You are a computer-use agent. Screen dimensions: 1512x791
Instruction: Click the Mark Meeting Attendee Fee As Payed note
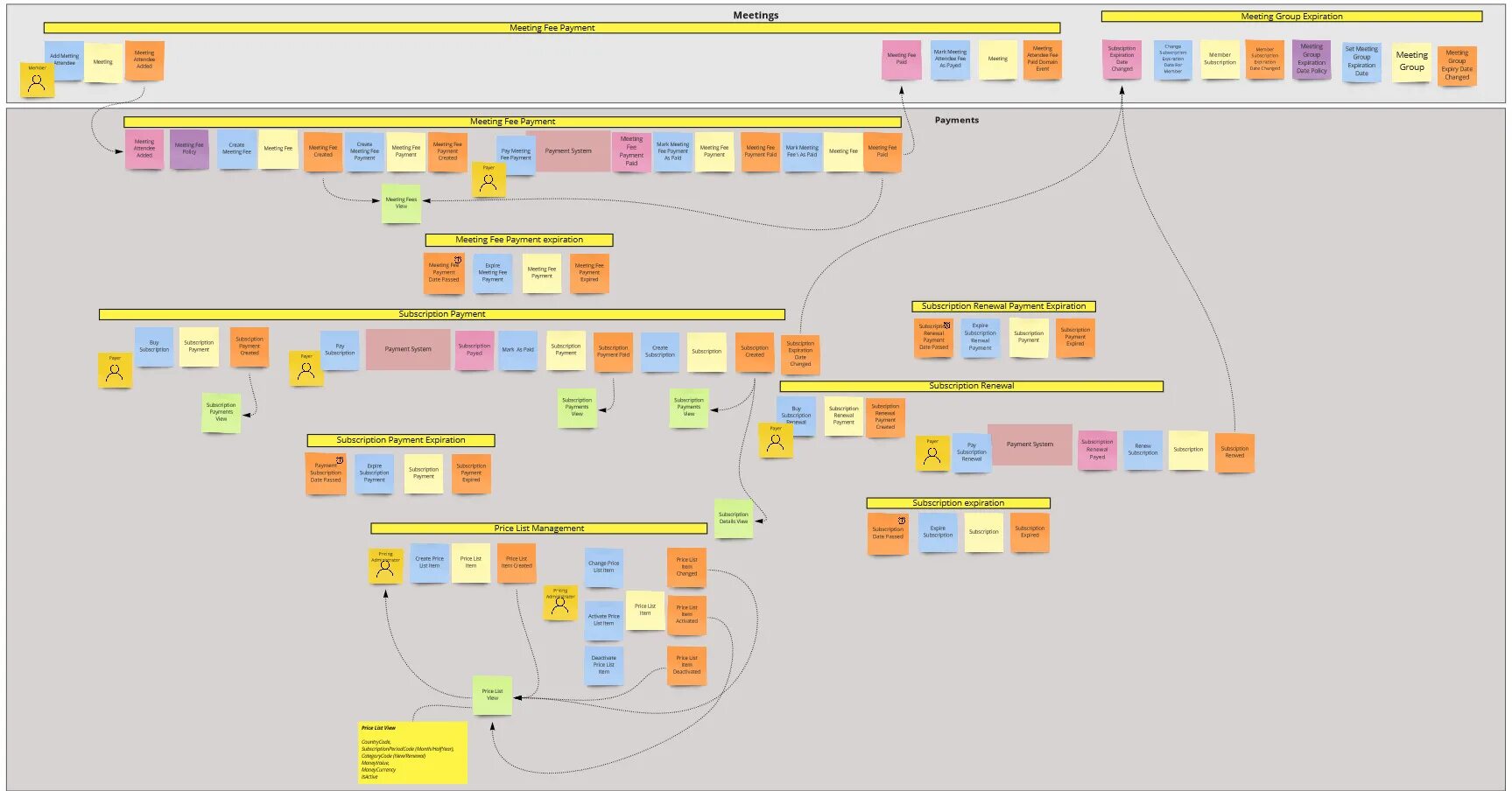[950, 59]
